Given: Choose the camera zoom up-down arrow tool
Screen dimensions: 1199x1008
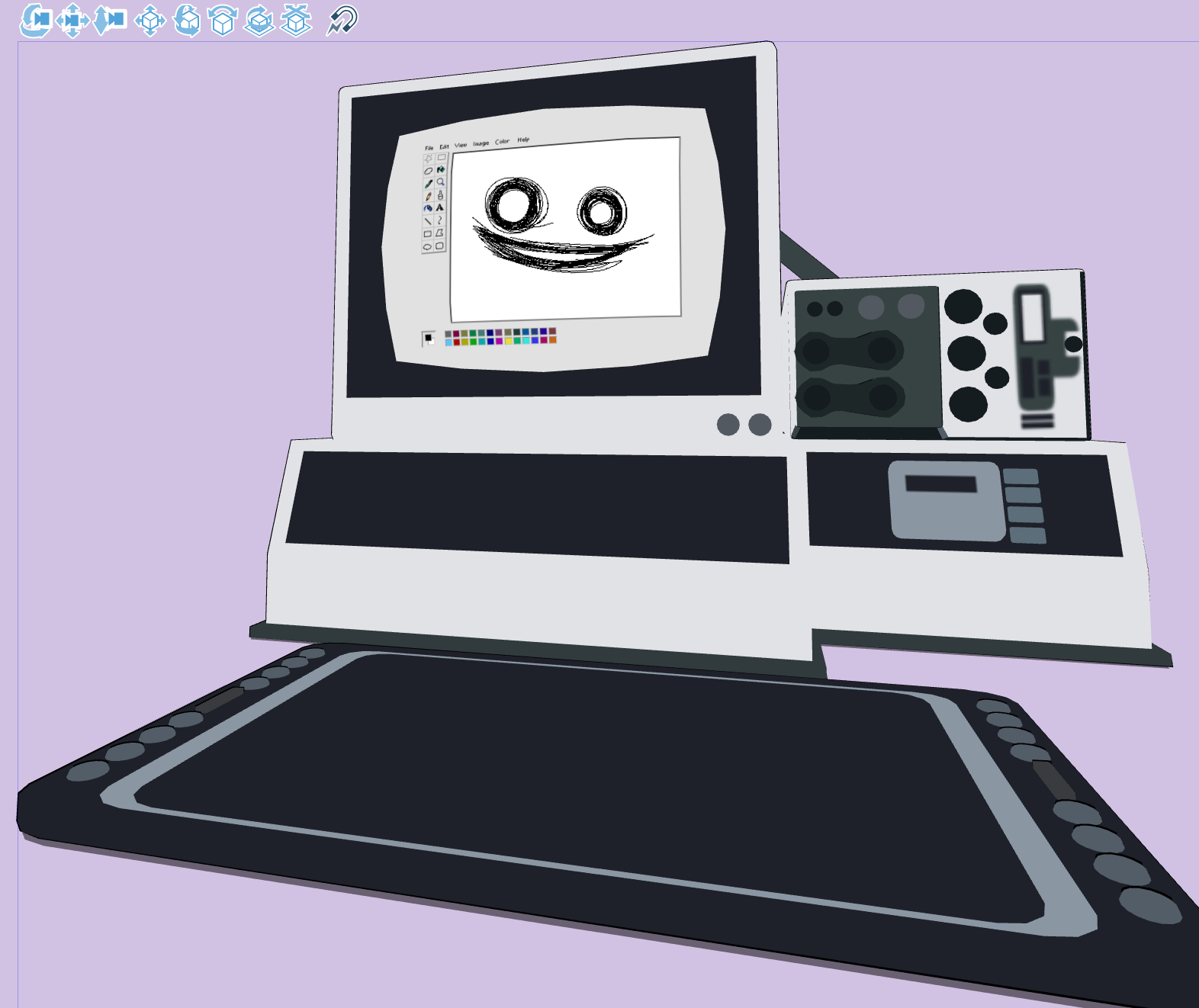Looking at the screenshot, I should click(x=109, y=20).
